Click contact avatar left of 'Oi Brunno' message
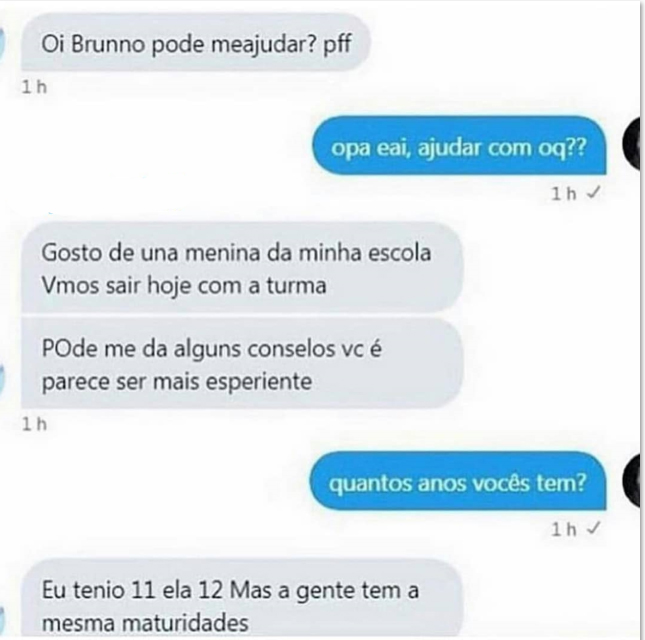The image size is (645, 640). click(x=2, y=44)
